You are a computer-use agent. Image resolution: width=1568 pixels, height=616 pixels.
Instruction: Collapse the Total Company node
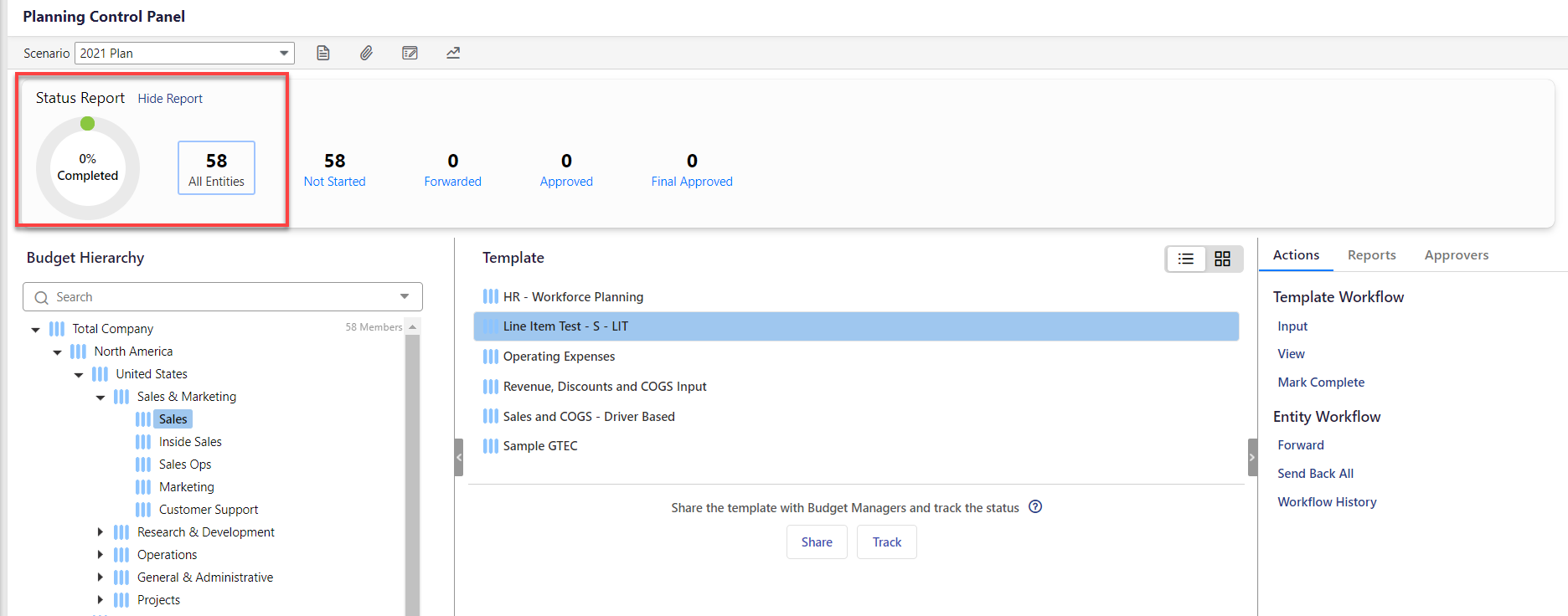(x=35, y=330)
